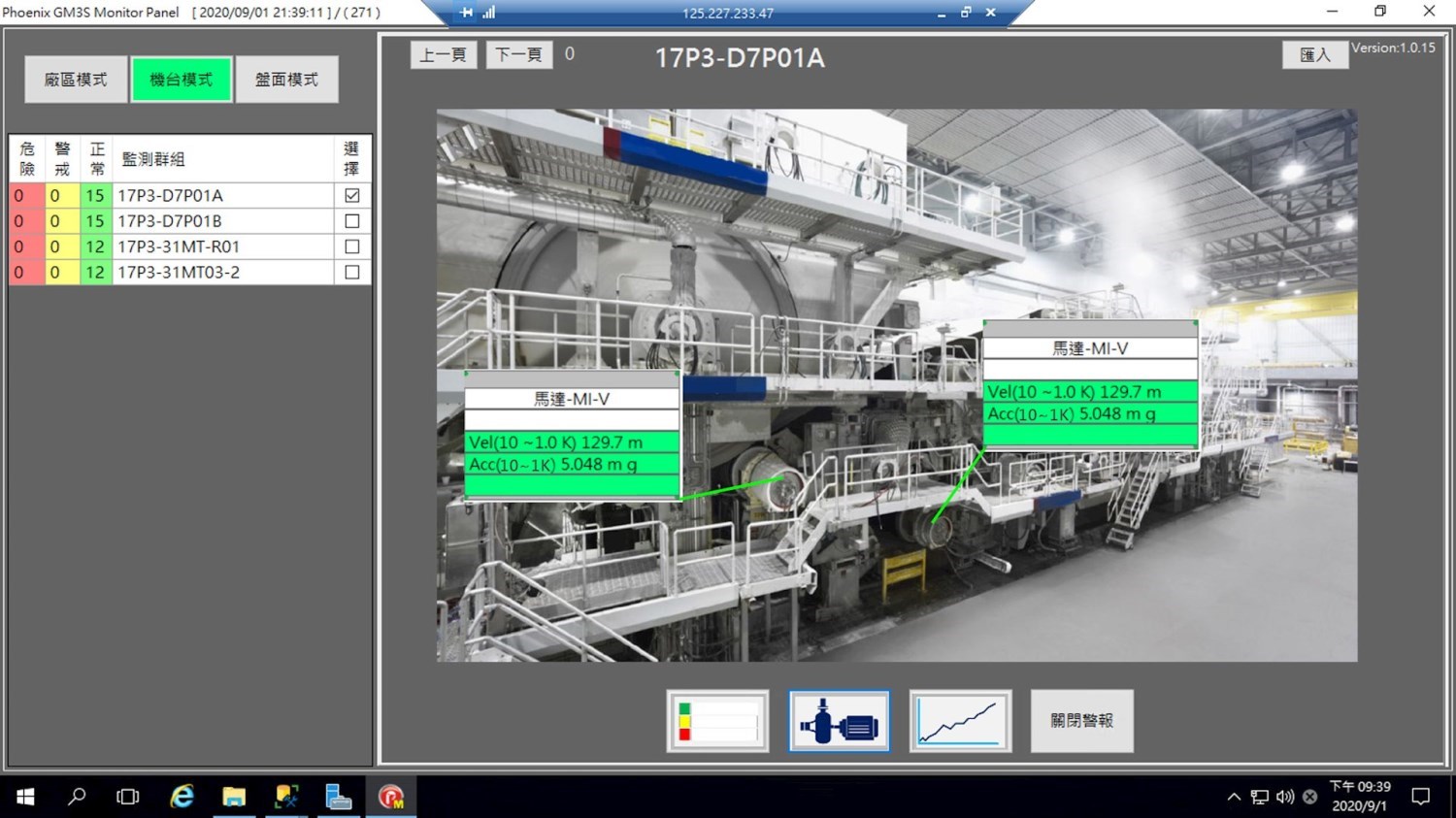The width and height of the screenshot is (1456, 818).
Task: Select the 17P3-D7P01A row name
Action: click(171, 195)
